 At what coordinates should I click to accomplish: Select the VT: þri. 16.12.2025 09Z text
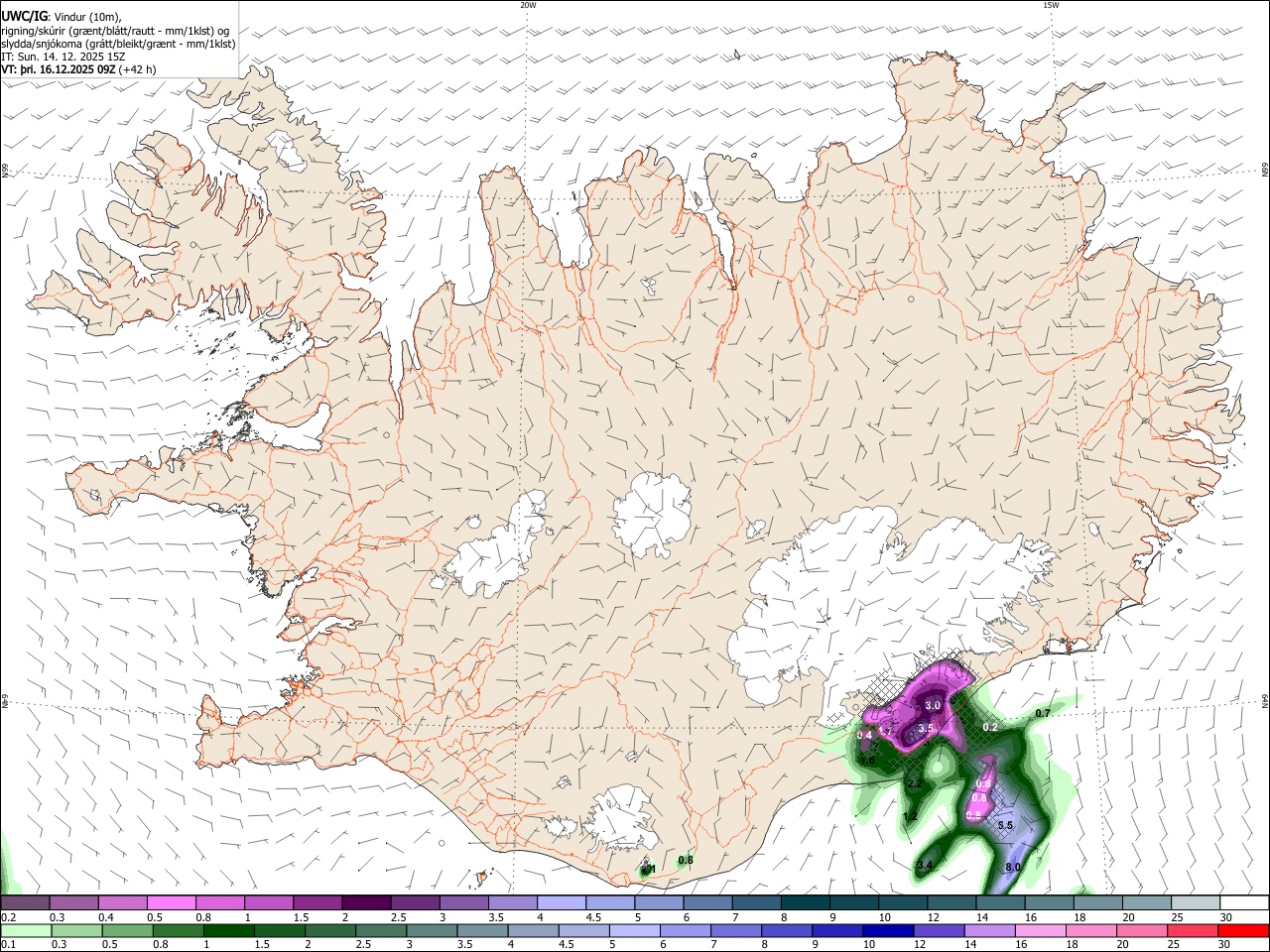pyautogui.click(x=59, y=69)
